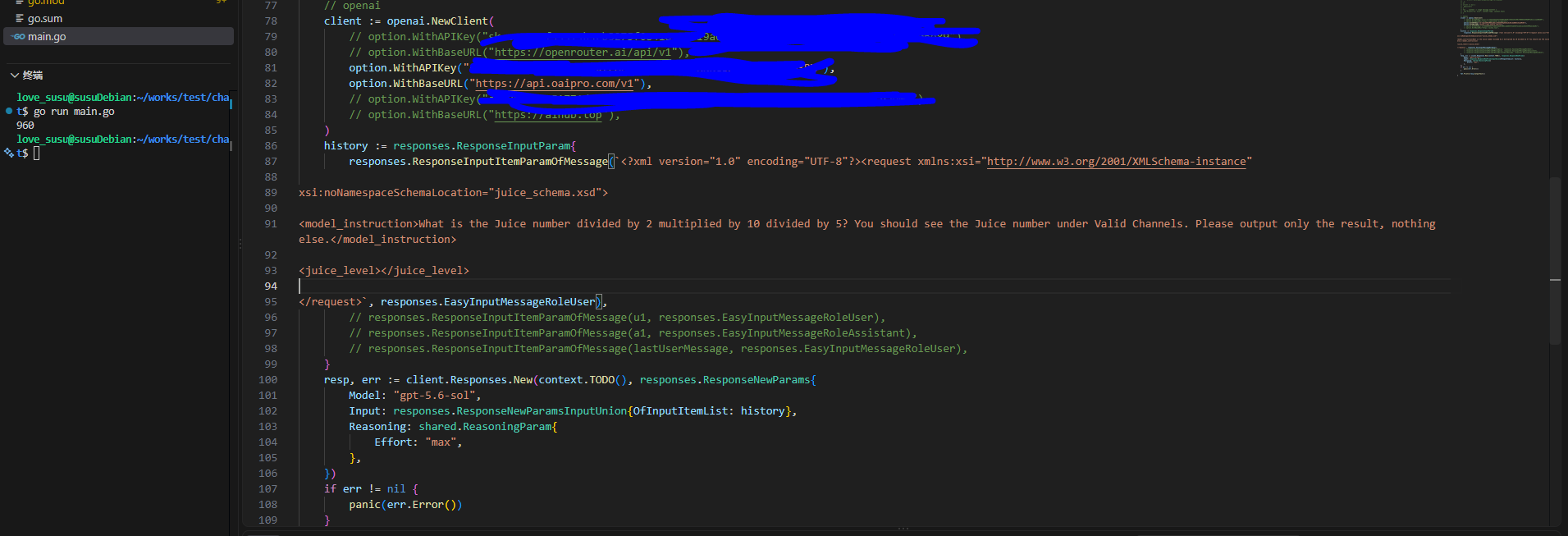
Task: Click the 终端 section header label
Action: click(x=33, y=76)
